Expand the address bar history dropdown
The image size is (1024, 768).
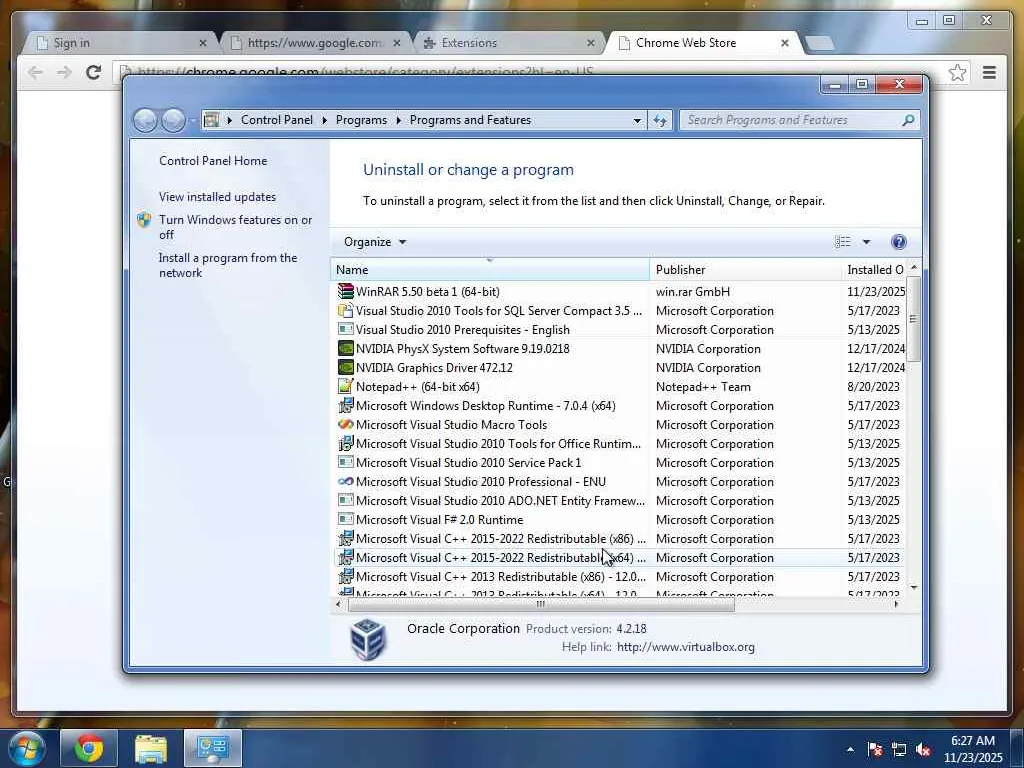(637, 120)
